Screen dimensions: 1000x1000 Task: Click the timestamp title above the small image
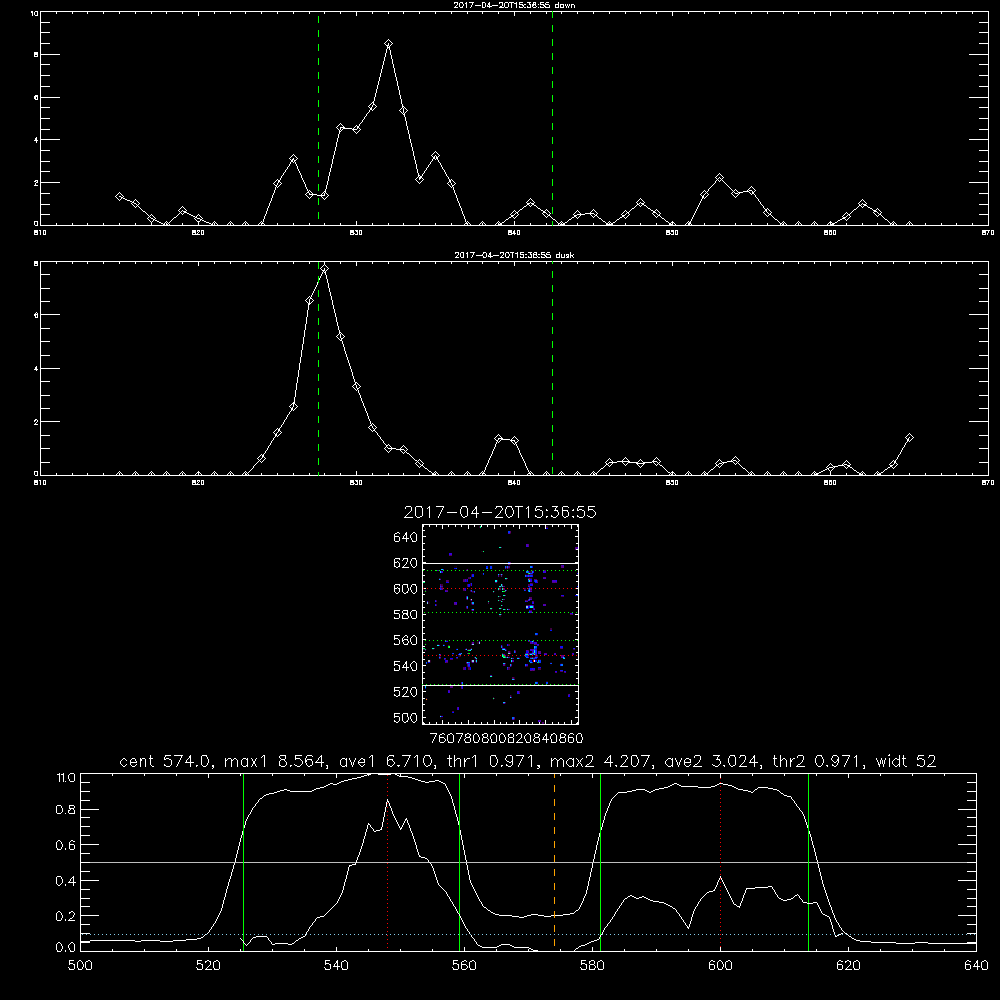500,512
